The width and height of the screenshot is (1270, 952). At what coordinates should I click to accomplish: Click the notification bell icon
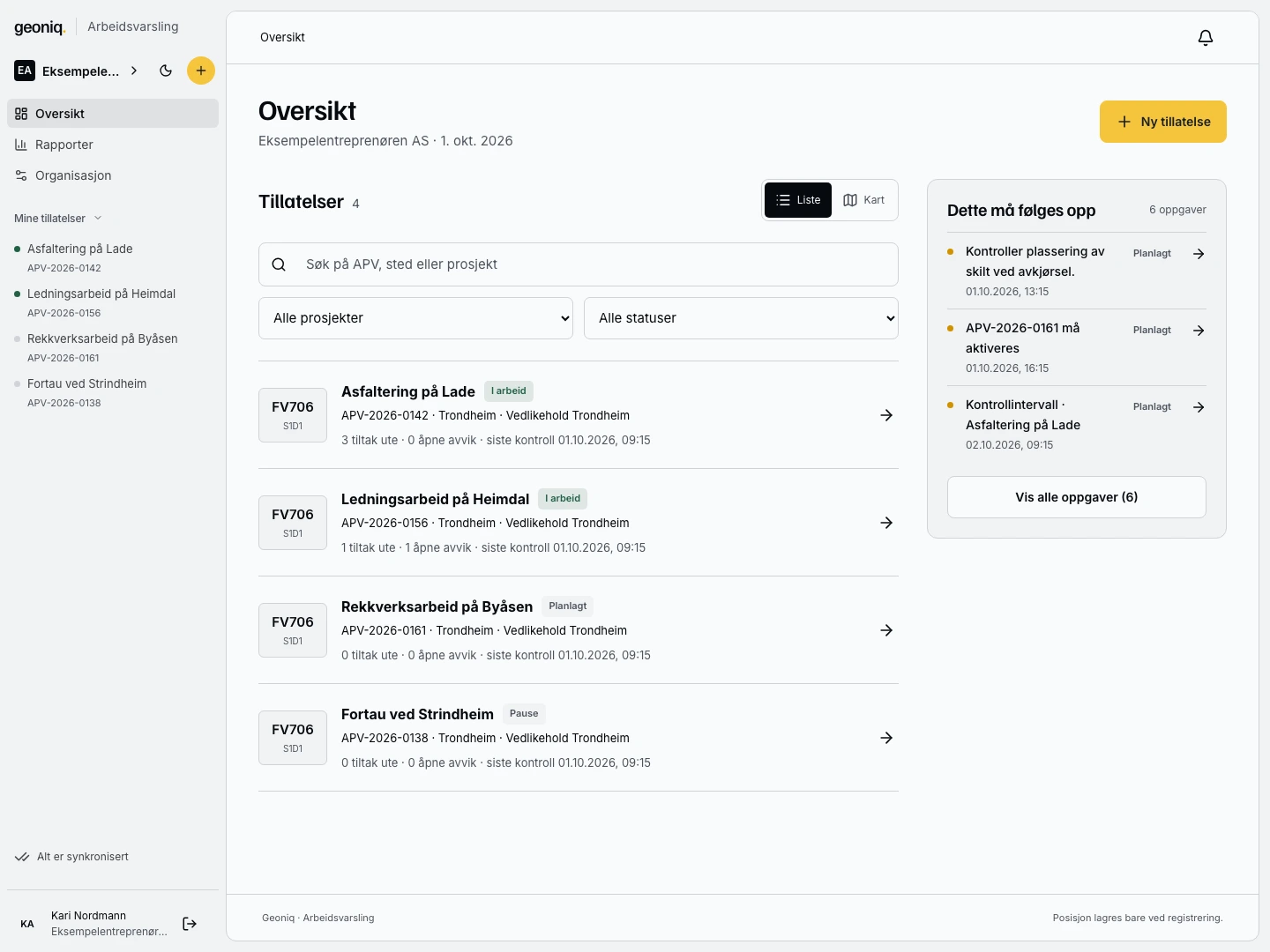1206,37
